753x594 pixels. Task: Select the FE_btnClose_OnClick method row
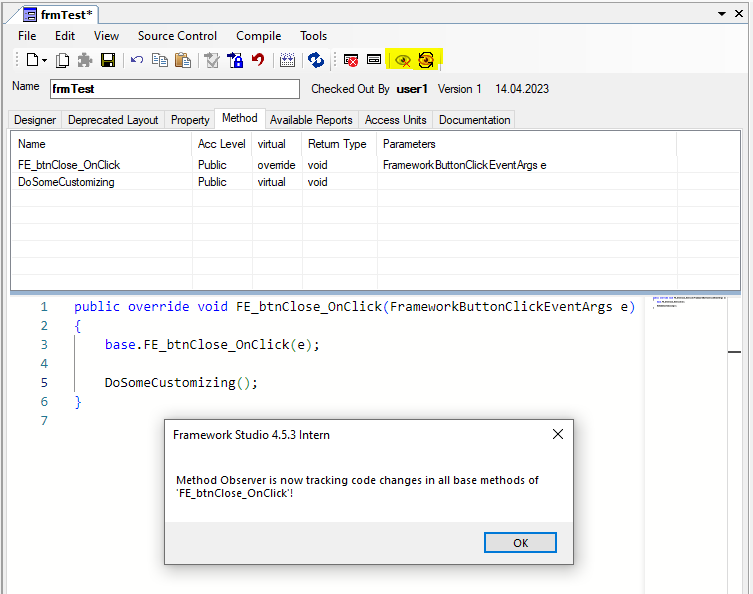tap(376, 165)
